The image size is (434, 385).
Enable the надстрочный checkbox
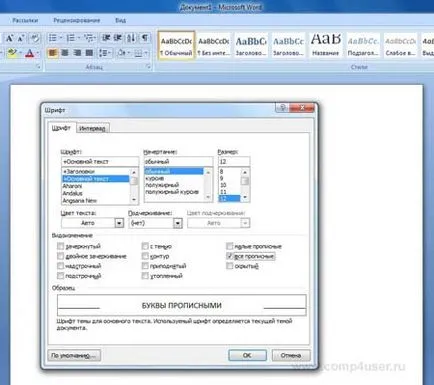click(x=60, y=266)
